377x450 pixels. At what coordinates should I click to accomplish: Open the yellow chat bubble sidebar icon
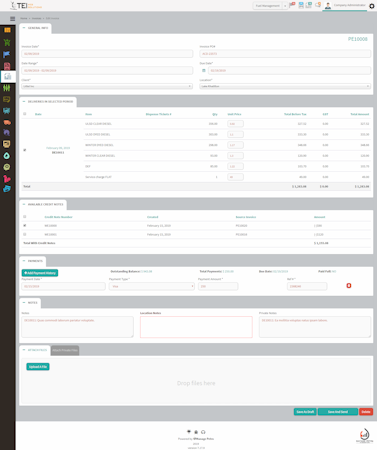point(7,99)
